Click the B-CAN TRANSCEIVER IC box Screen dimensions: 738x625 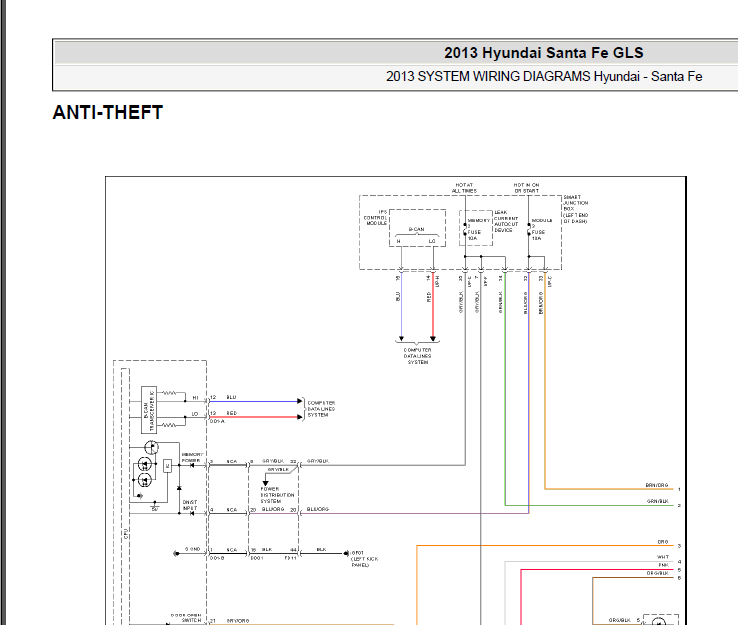(x=149, y=410)
